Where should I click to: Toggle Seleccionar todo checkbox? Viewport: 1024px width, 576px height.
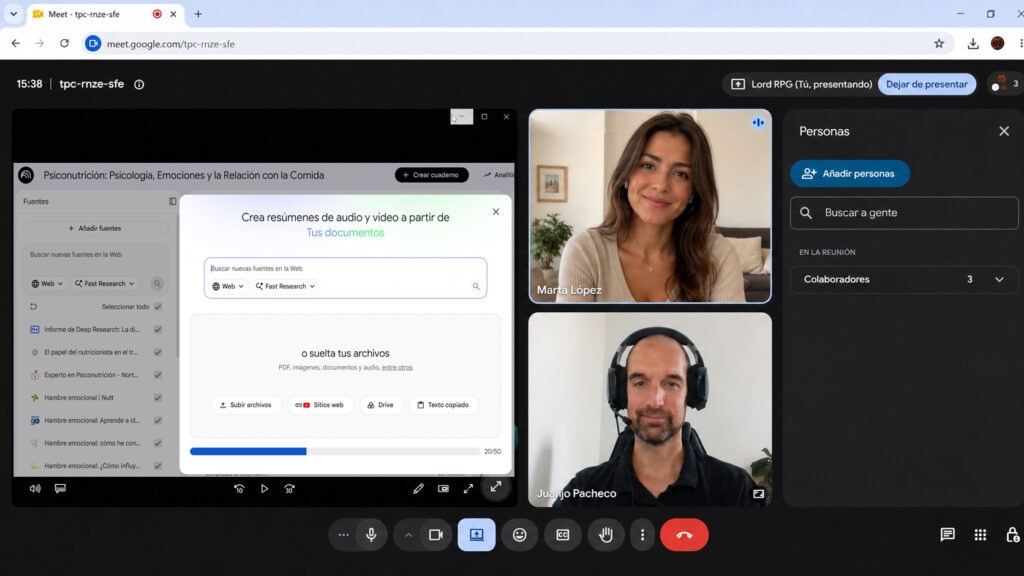157,306
